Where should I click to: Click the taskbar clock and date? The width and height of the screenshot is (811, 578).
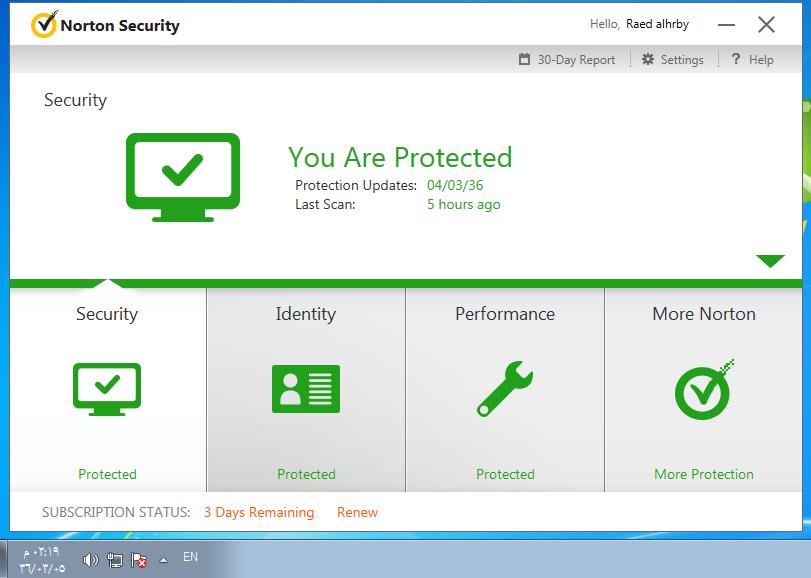(x=42, y=560)
